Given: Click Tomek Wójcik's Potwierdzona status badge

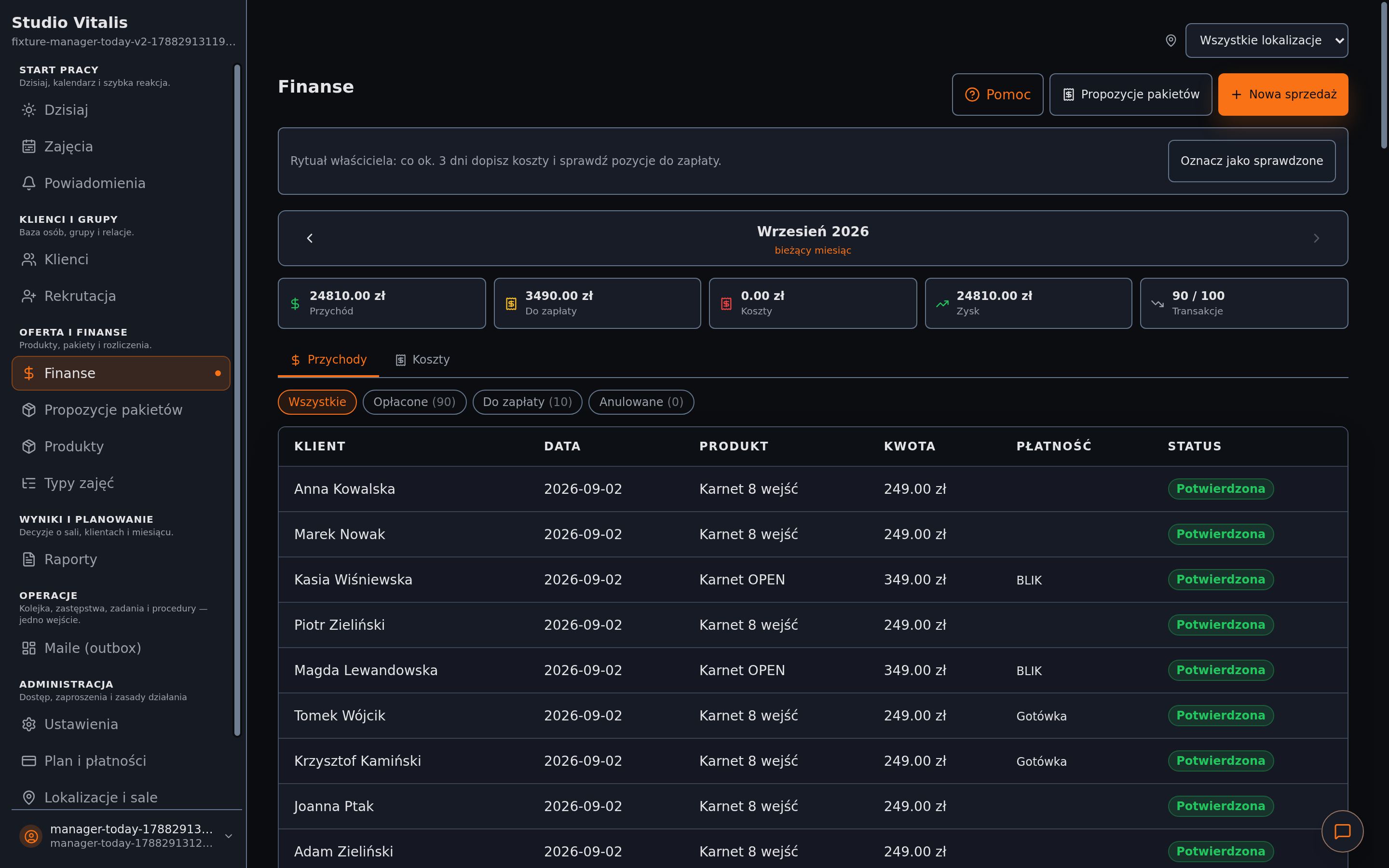Looking at the screenshot, I should (1220, 716).
